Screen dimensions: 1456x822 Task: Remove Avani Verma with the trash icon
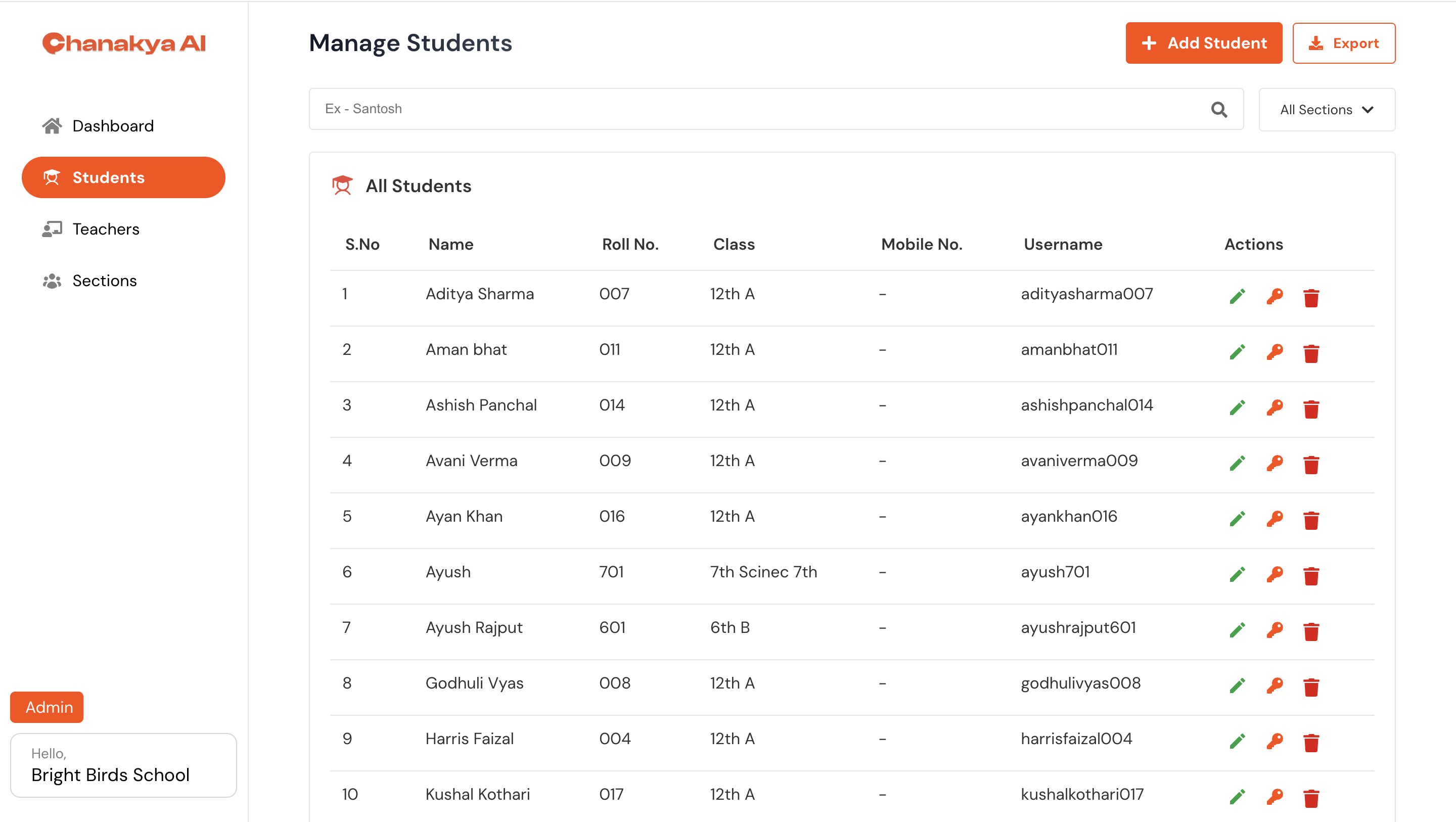coord(1311,464)
